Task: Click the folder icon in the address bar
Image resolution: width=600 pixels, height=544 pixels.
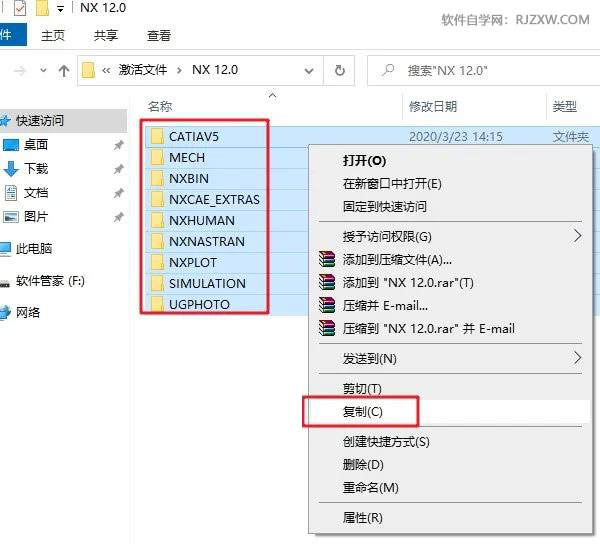Action: (x=88, y=70)
